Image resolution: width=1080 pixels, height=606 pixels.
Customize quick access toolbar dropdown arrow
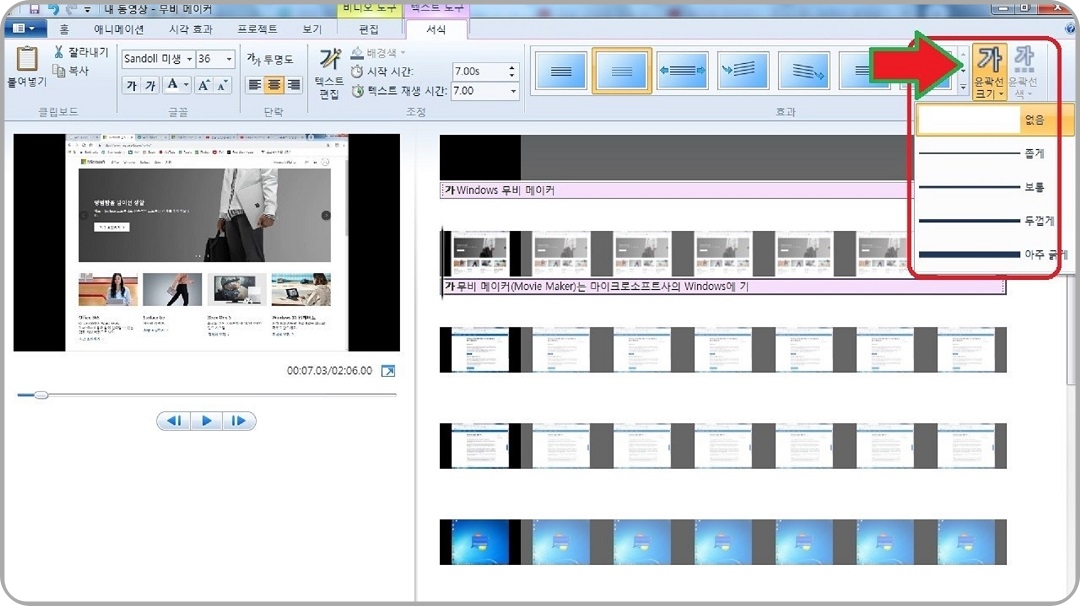point(87,10)
